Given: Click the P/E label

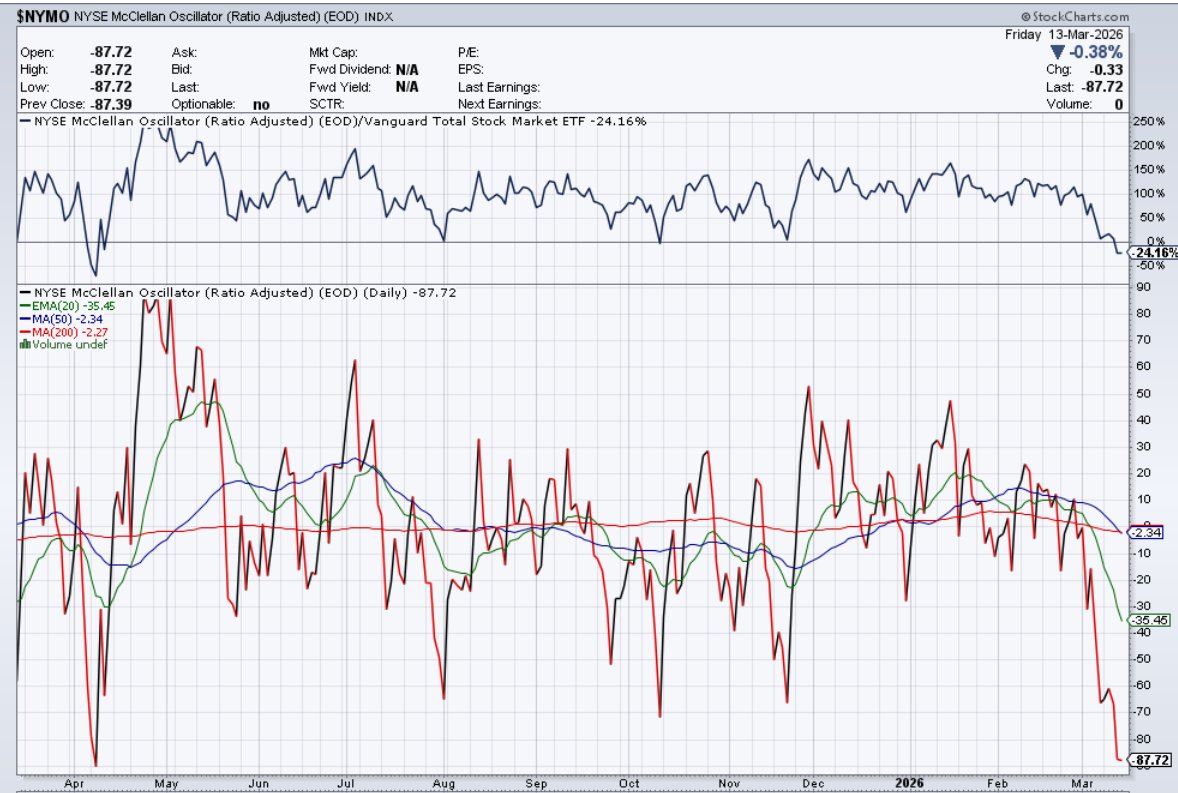Looking at the screenshot, I should [468, 52].
